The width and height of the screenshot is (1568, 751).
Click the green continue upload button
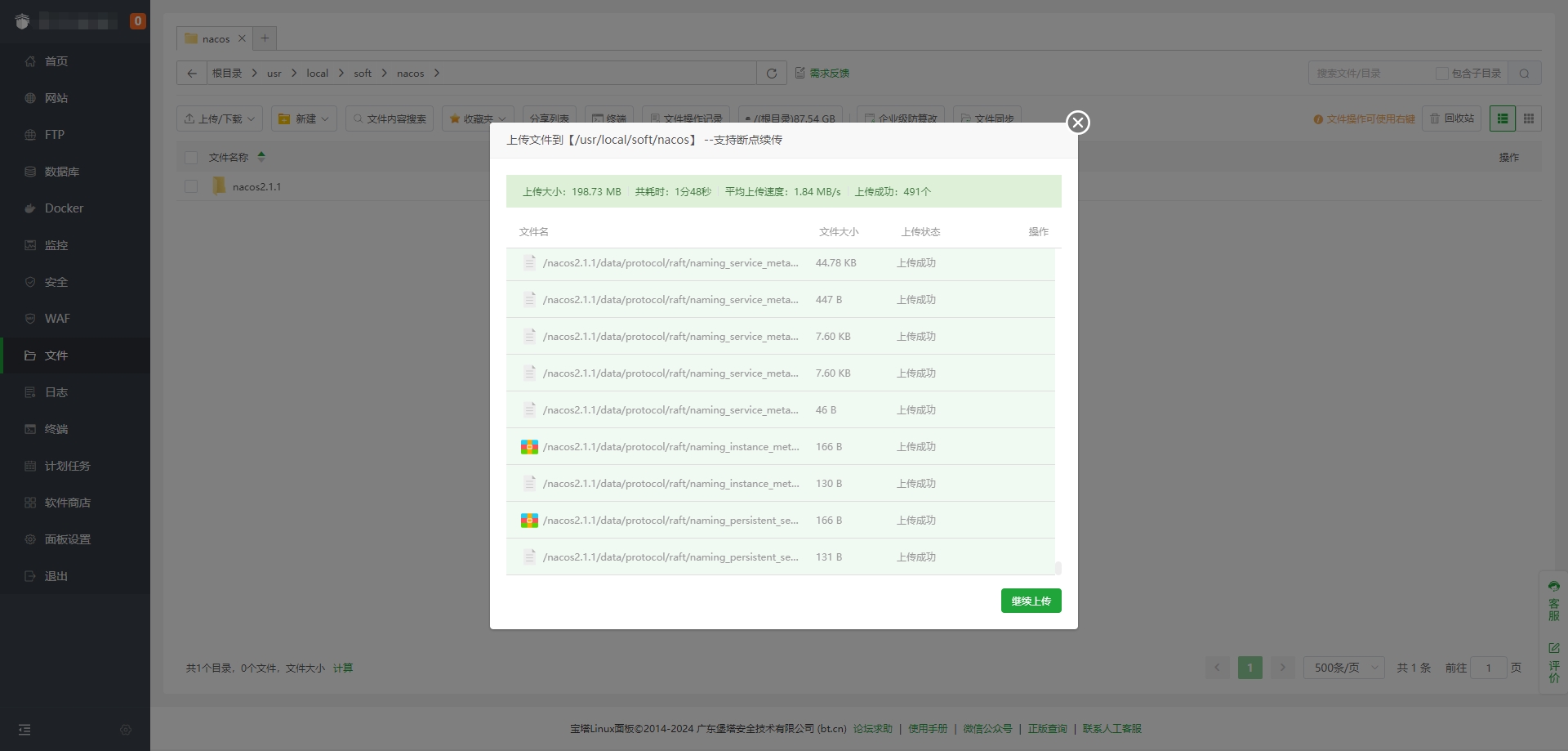[x=1031, y=601]
